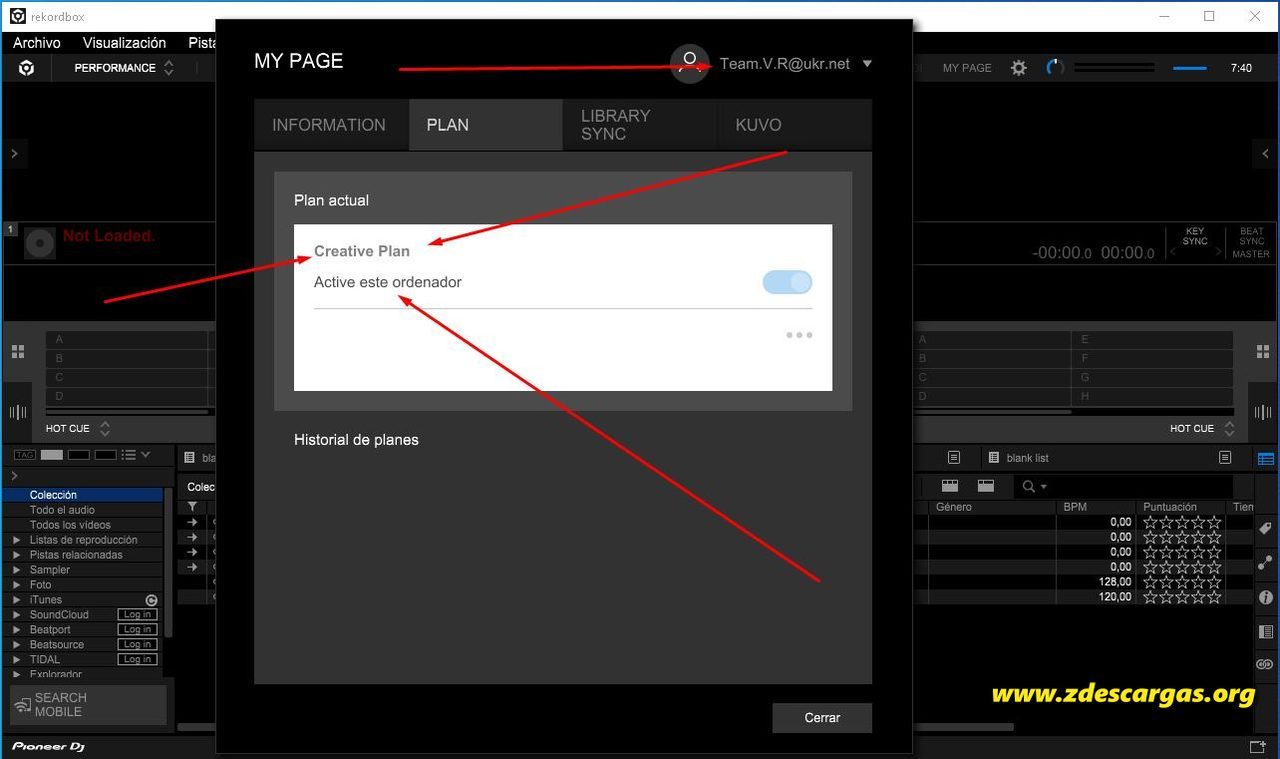The height and width of the screenshot is (759, 1280).
Task: Log in to TIDAL
Action: [x=137, y=660]
